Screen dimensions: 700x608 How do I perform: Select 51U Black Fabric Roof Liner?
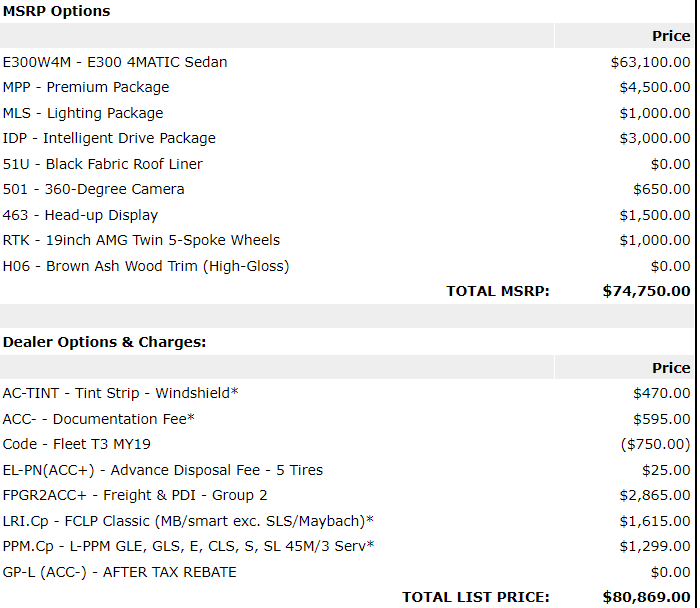tap(347, 164)
